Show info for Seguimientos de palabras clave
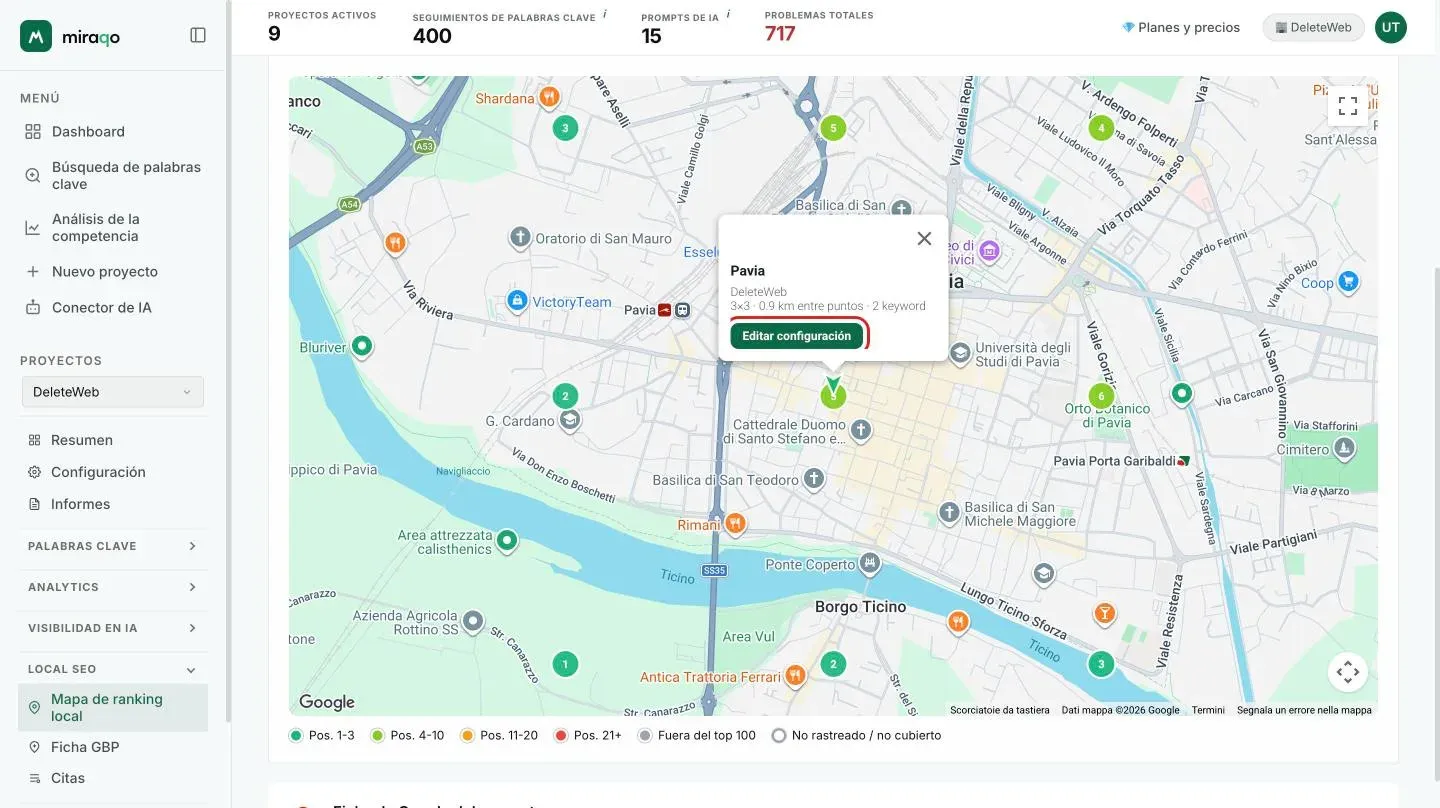Image resolution: width=1440 pixels, height=808 pixels. click(x=605, y=14)
